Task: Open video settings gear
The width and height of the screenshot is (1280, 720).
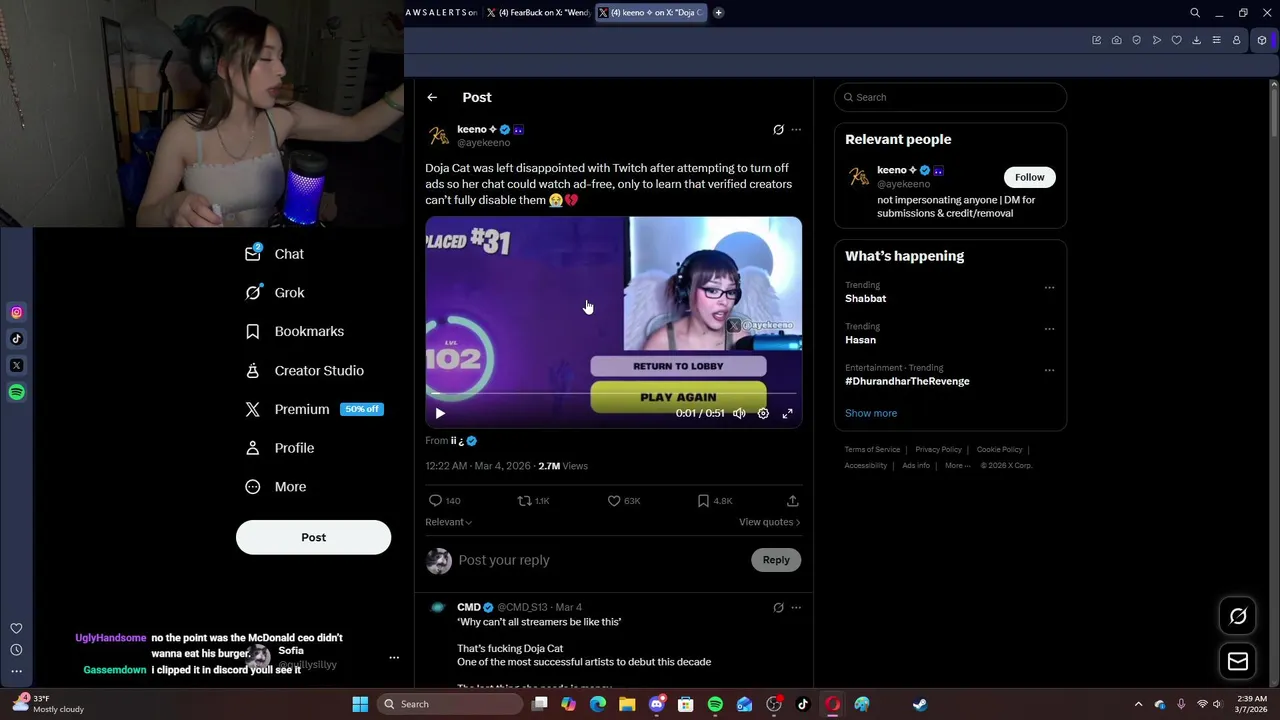Action: [763, 413]
